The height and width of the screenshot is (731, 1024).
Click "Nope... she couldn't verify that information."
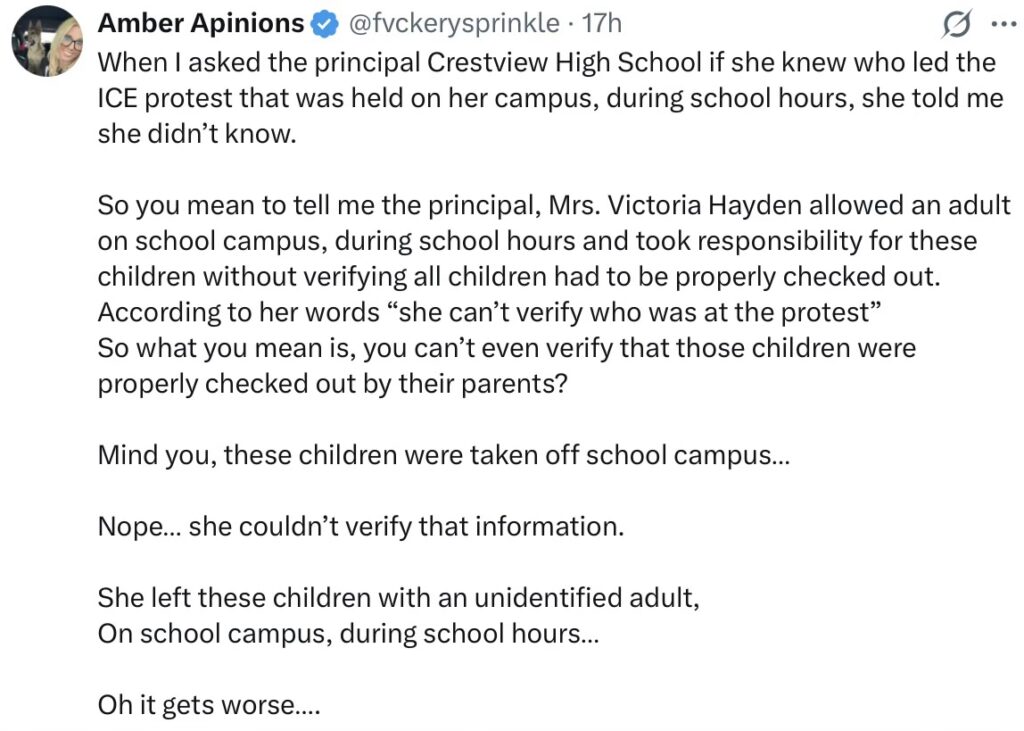(360, 527)
